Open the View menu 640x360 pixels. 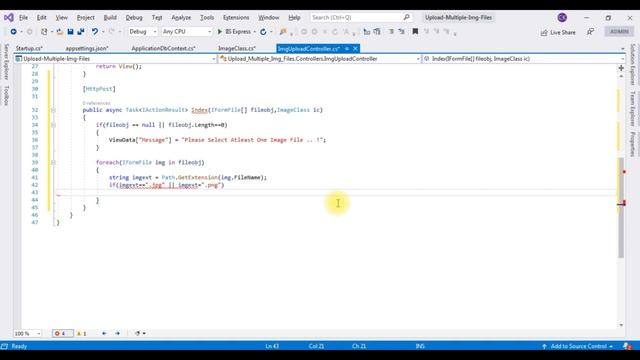click(62, 18)
